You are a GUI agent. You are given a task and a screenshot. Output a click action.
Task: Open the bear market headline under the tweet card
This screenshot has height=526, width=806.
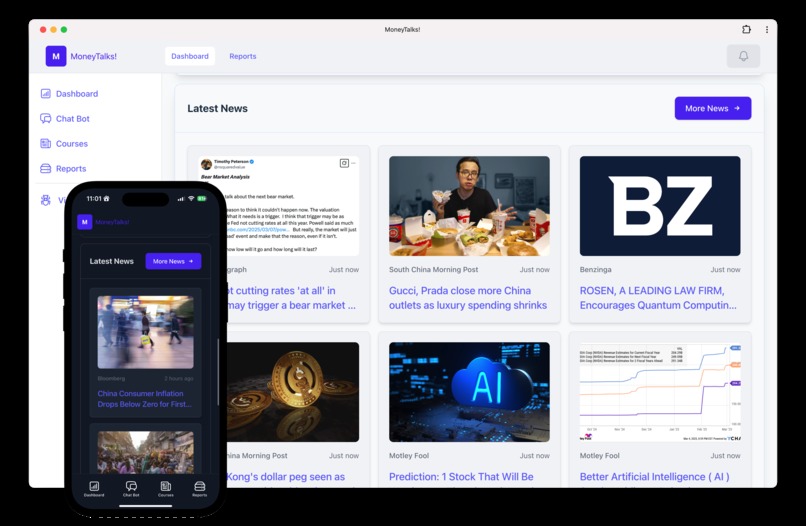click(290, 298)
